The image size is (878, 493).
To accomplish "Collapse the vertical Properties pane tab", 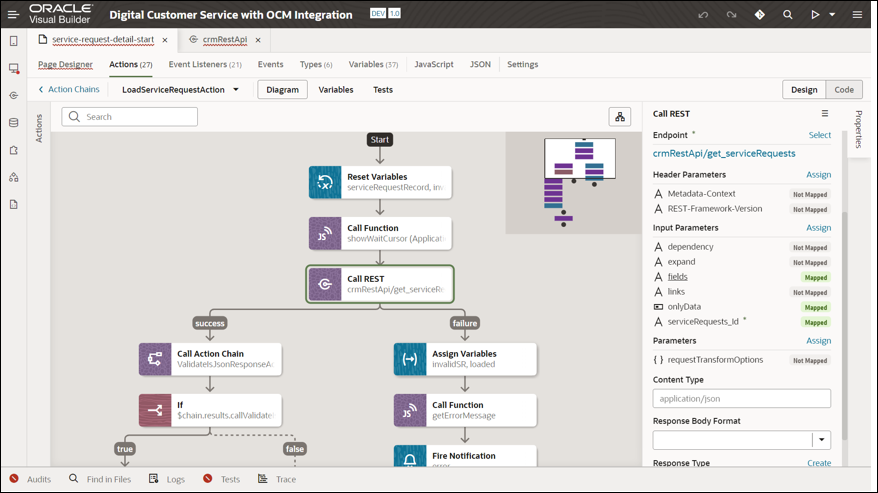I will [x=858, y=129].
